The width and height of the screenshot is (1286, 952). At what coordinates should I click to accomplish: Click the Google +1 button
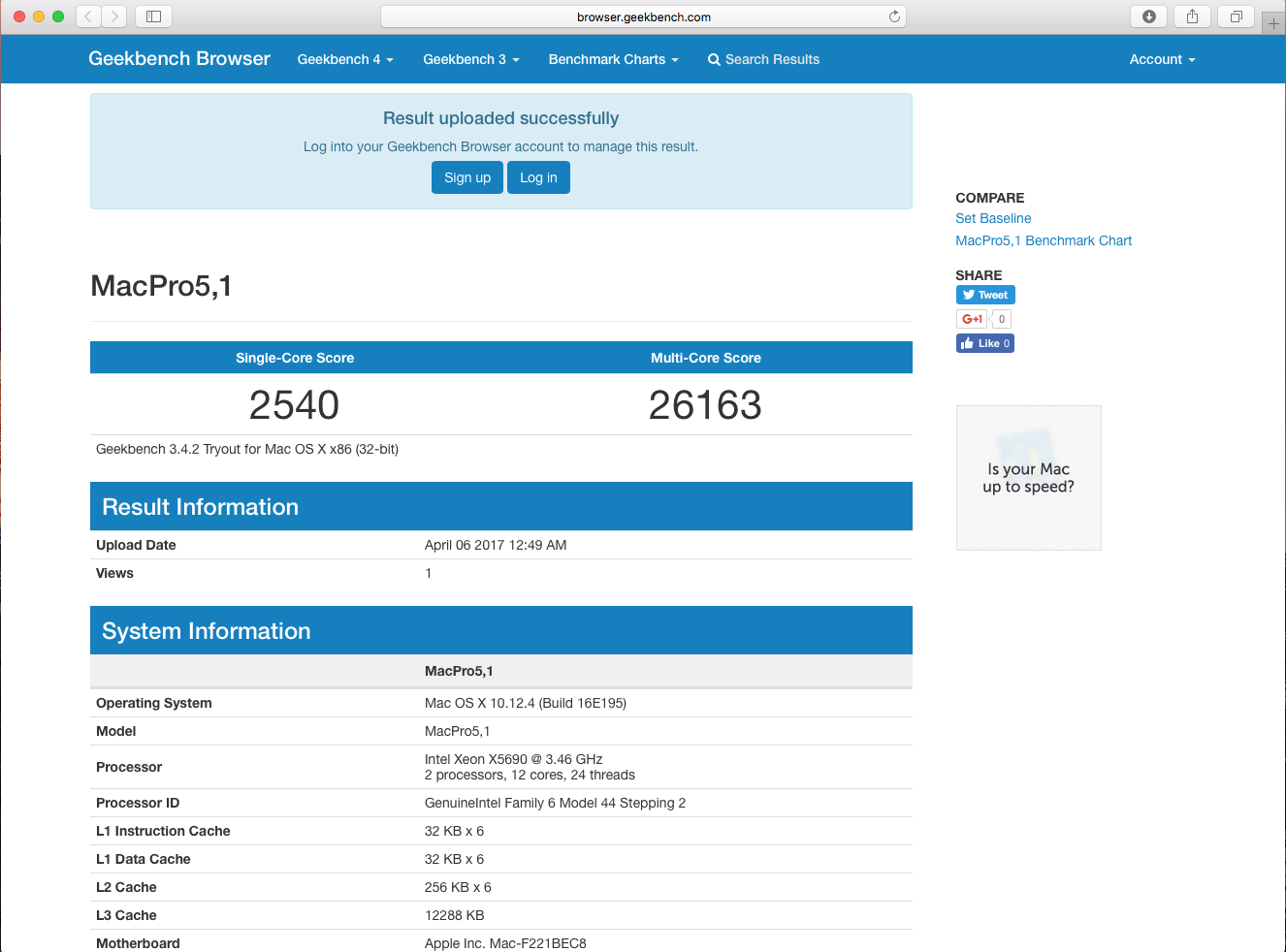[x=972, y=319]
